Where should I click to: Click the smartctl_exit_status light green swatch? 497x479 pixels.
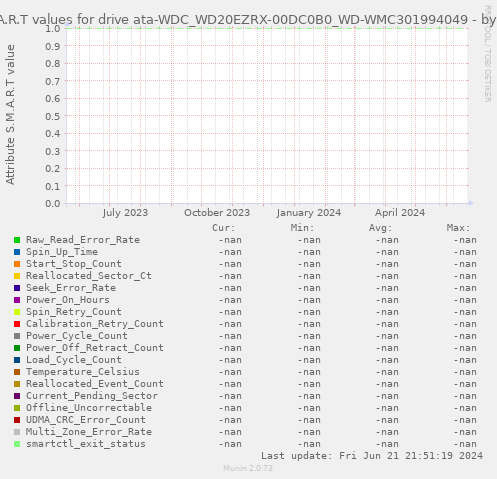click(17, 444)
